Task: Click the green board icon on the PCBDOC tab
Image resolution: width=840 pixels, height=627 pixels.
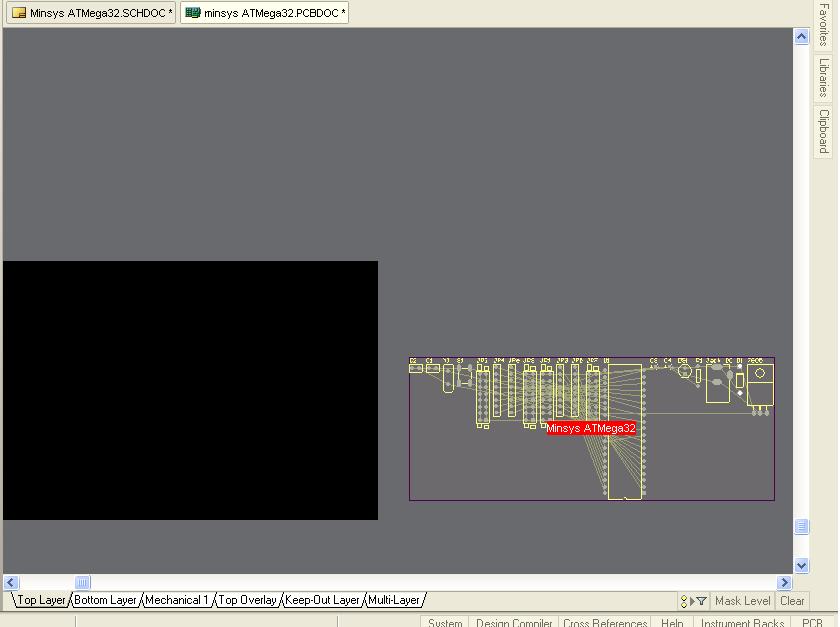Action: [x=193, y=13]
